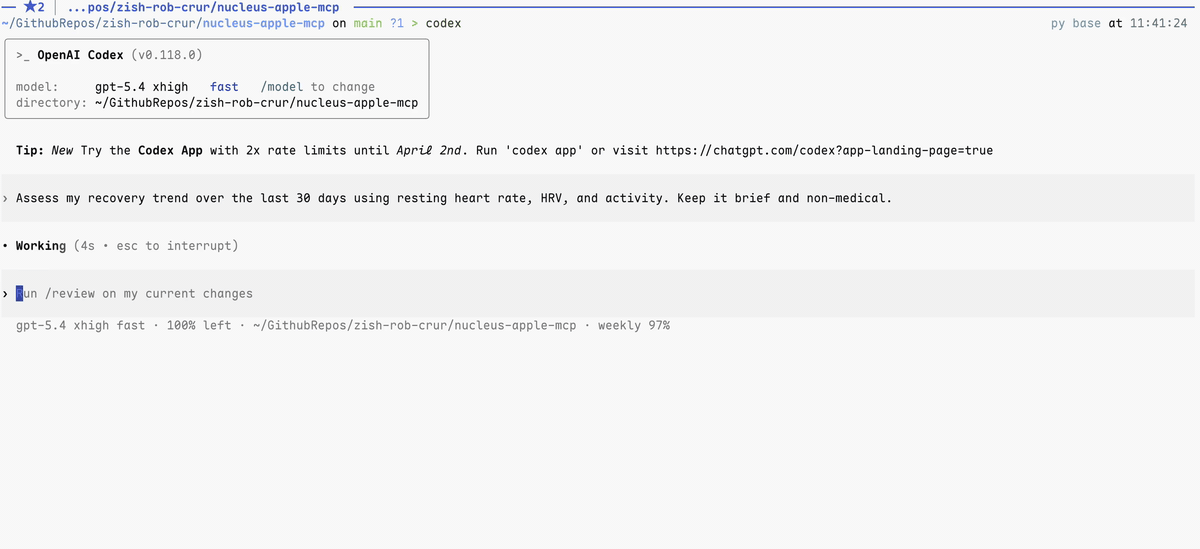Click the 'codex app' command in tip
1200x549 pixels.
point(546,150)
